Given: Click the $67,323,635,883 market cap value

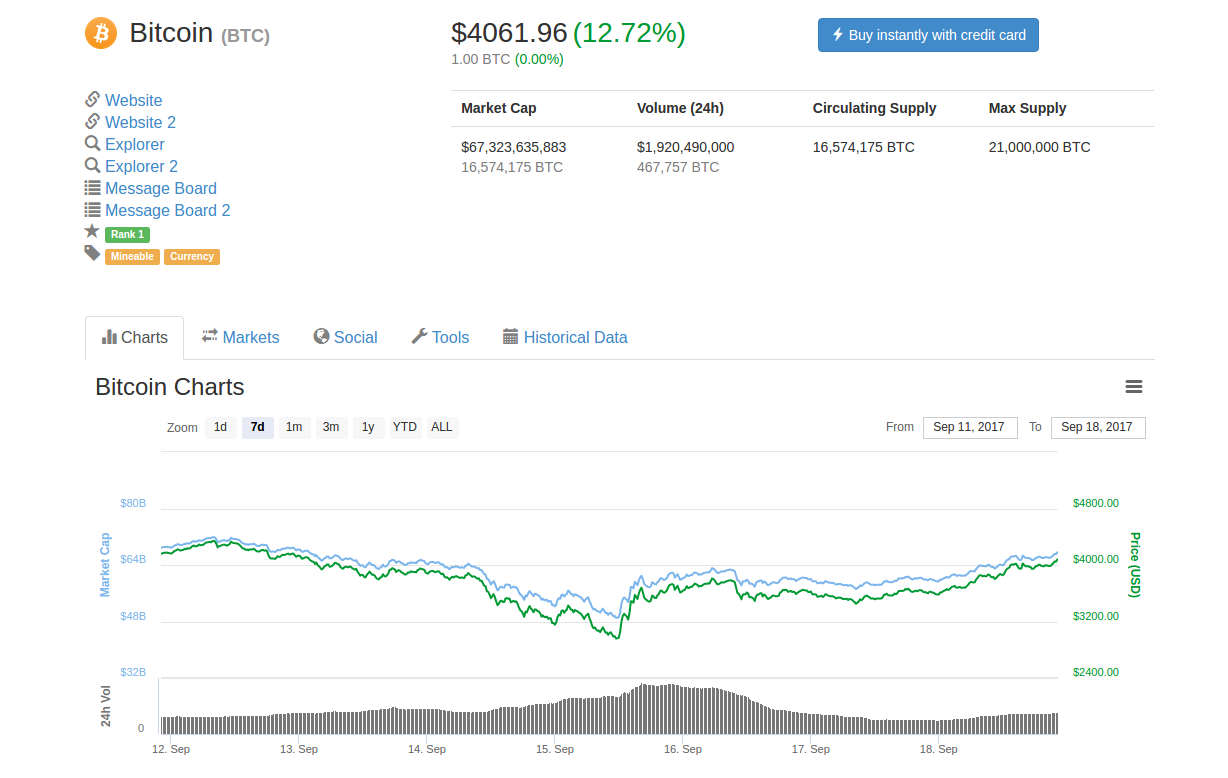Looking at the screenshot, I should pyautogui.click(x=513, y=147).
